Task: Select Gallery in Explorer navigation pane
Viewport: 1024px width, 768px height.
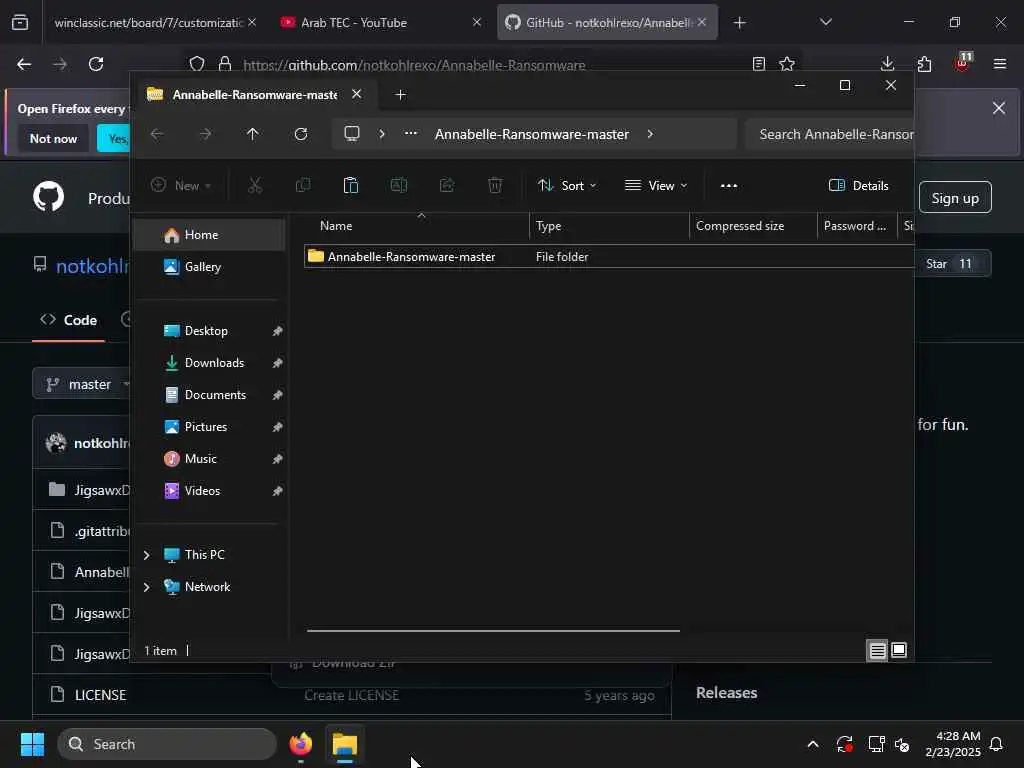Action: pyautogui.click(x=209, y=267)
